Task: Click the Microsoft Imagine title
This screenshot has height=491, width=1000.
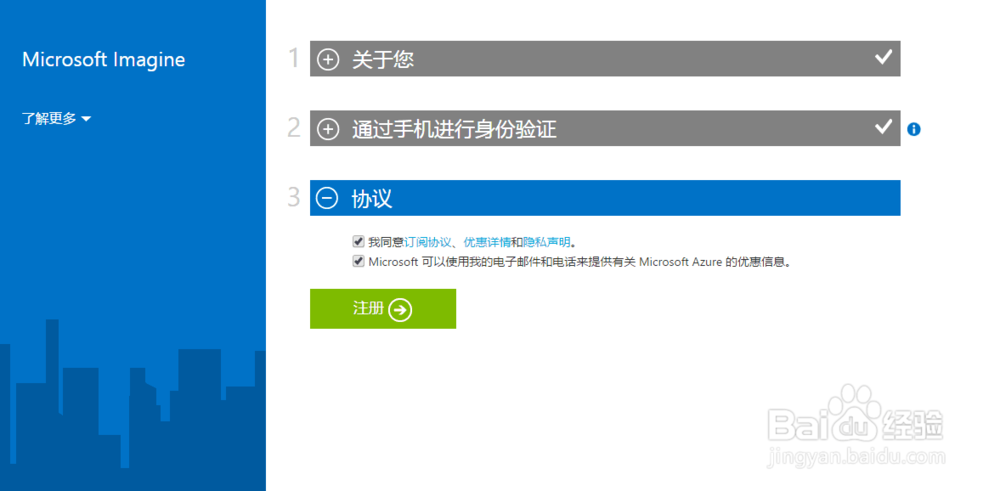Action: click(103, 60)
